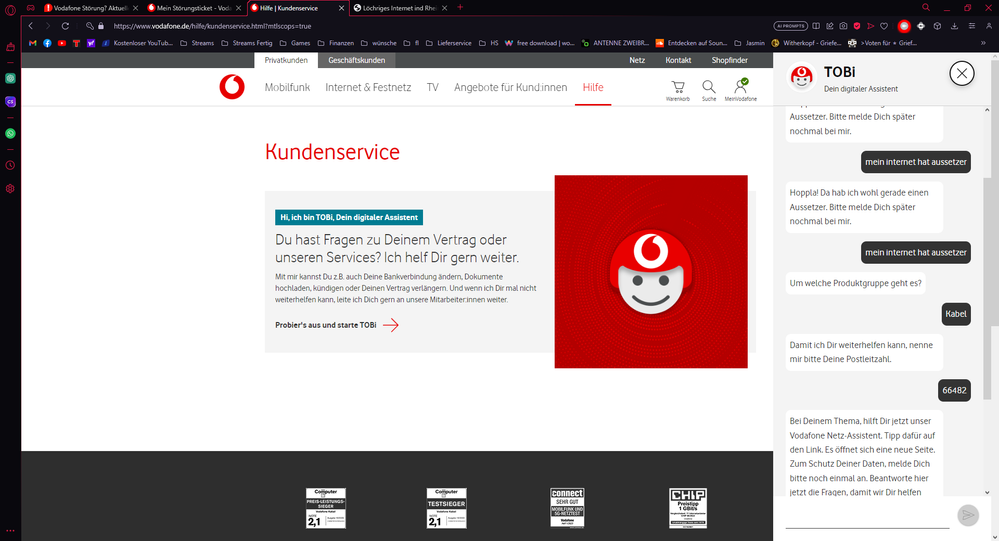
Task: Click the address bar URL field
Action: coord(440,26)
